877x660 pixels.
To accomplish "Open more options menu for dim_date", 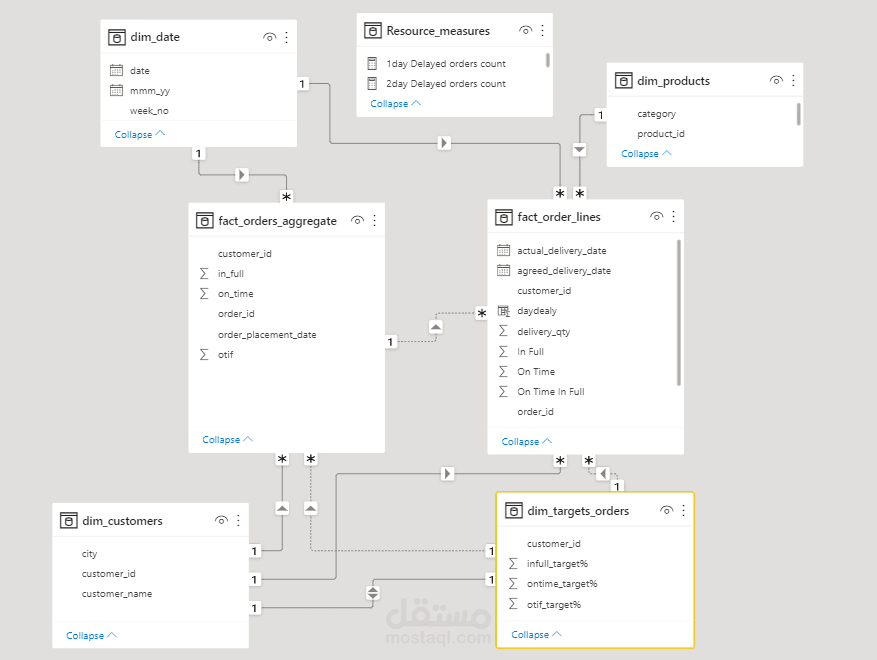I will tap(286, 37).
